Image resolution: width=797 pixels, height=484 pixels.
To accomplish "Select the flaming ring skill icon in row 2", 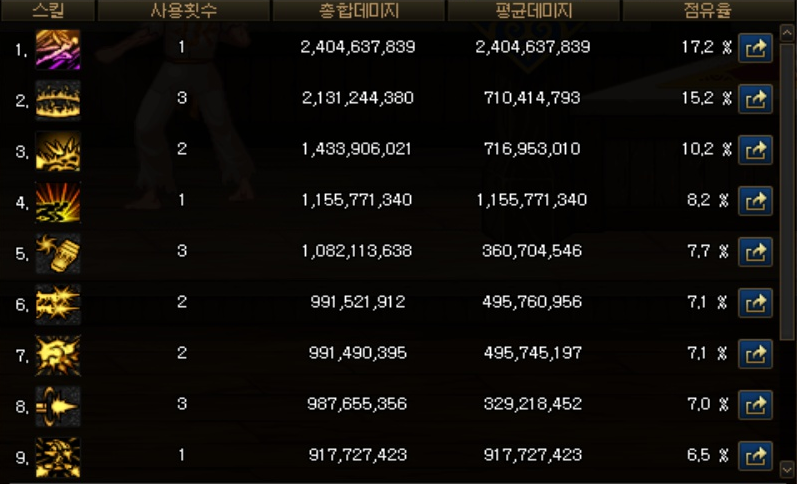I will [x=57, y=100].
